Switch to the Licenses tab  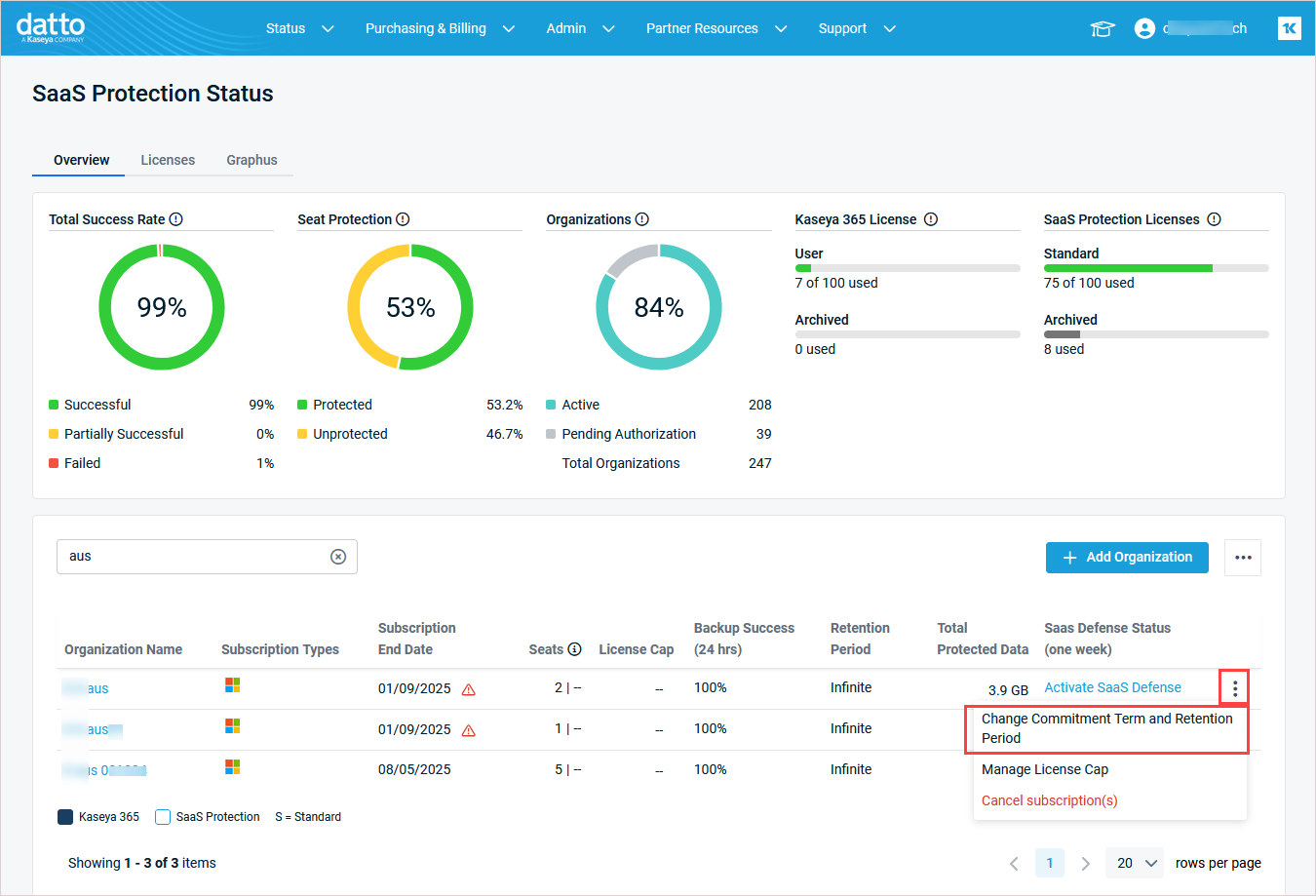click(168, 160)
